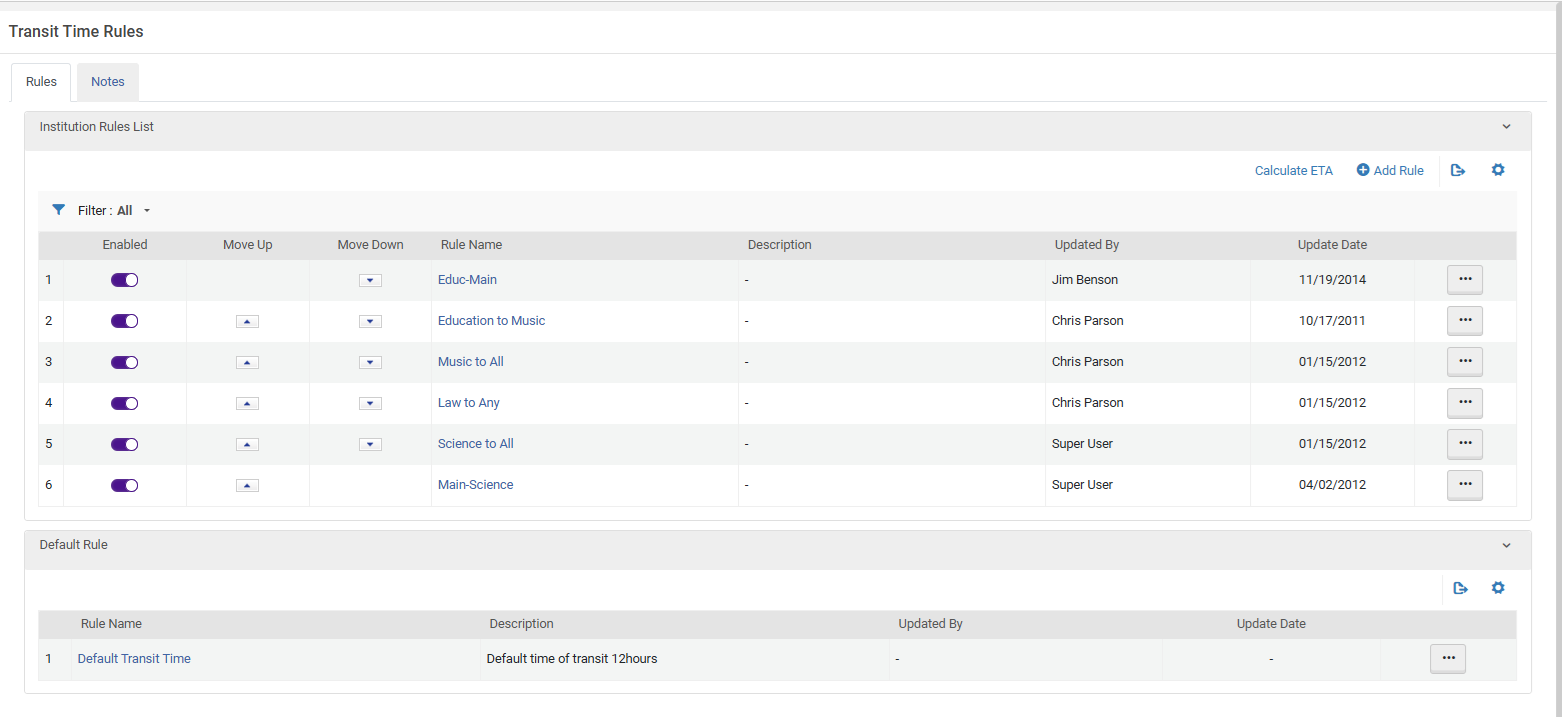Viewport: 1562px width, 717px height.
Task: Click the Add Rule button
Action: 1389,171
